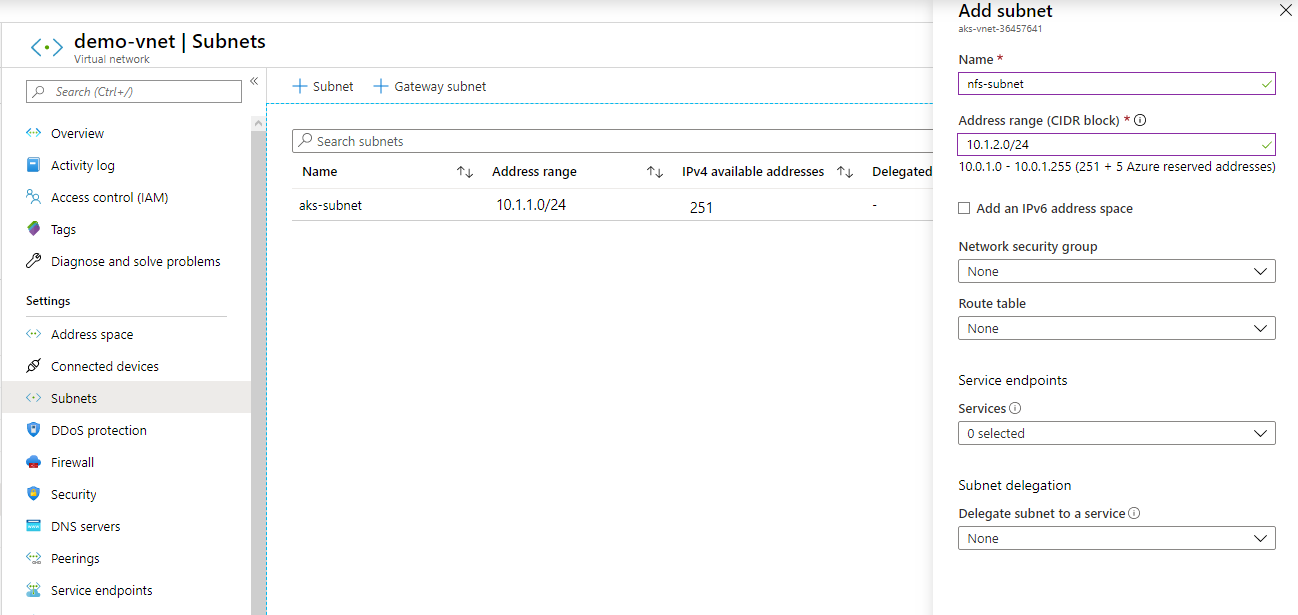The image size is (1298, 615).
Task: Sort by IPv4 available addresses arrows
Action: [844, 172]
